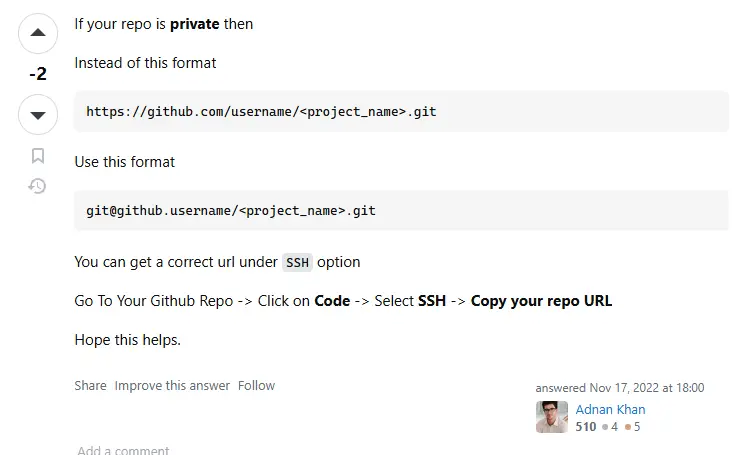Open Adnan Khan's profile link
This screenshot has height=455, width=741.
[x=610, y=409]
